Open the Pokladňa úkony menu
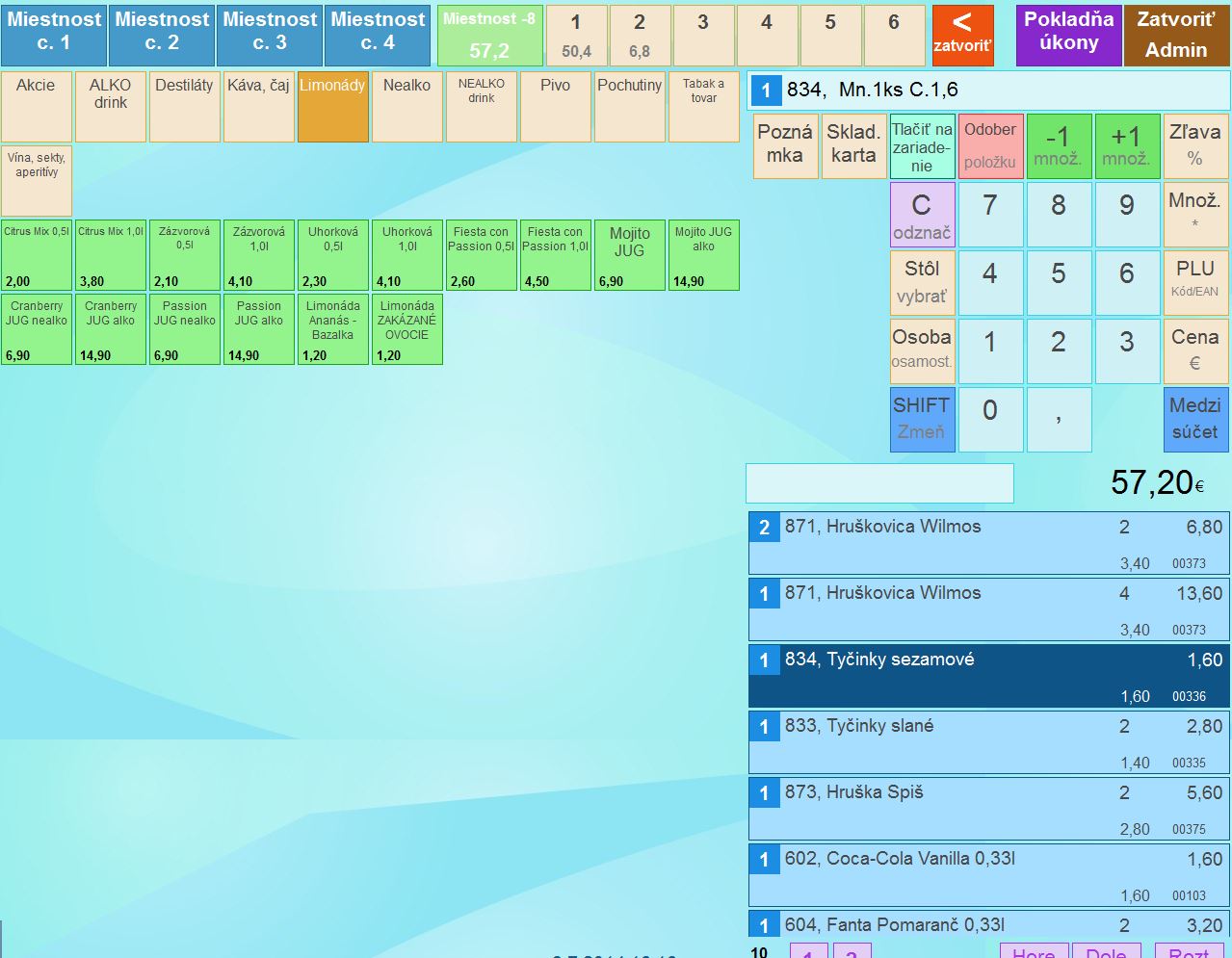The height and width of the screenshot is (958, 1232). (x=1068, y=36)
